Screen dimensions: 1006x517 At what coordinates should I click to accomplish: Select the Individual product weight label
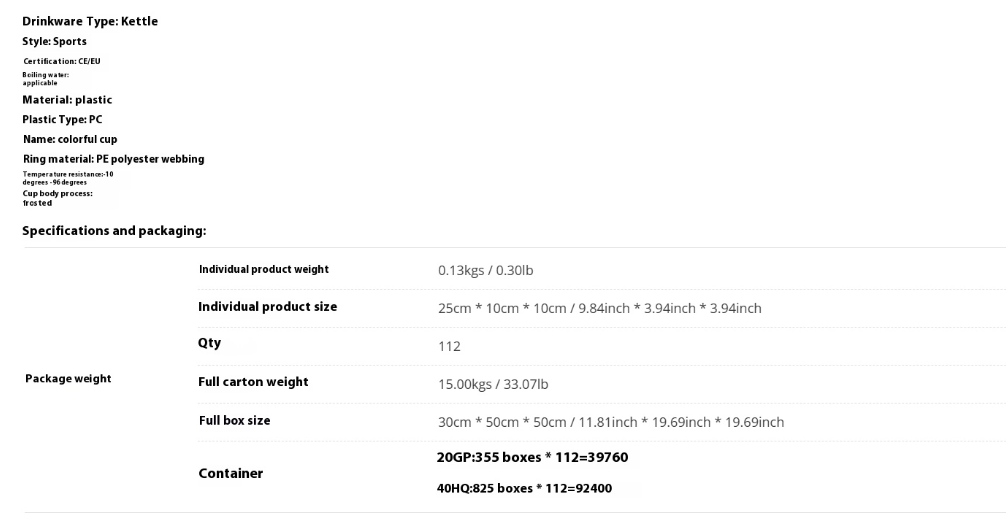click(x=264, y=269)
